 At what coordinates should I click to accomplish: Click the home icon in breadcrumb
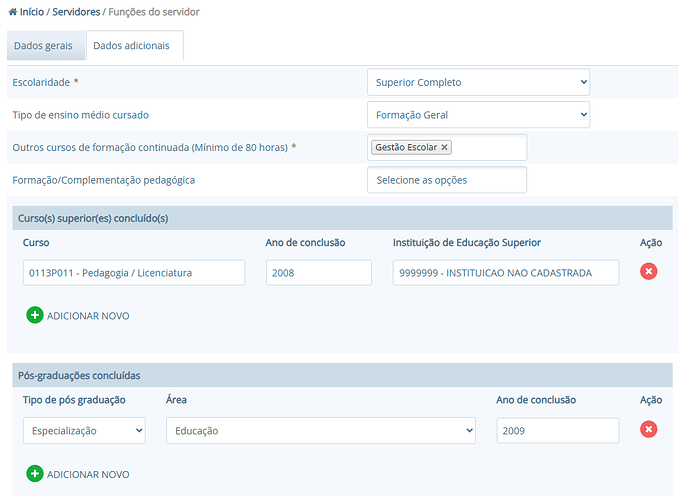pyautogui.click(x=12, y=12)
